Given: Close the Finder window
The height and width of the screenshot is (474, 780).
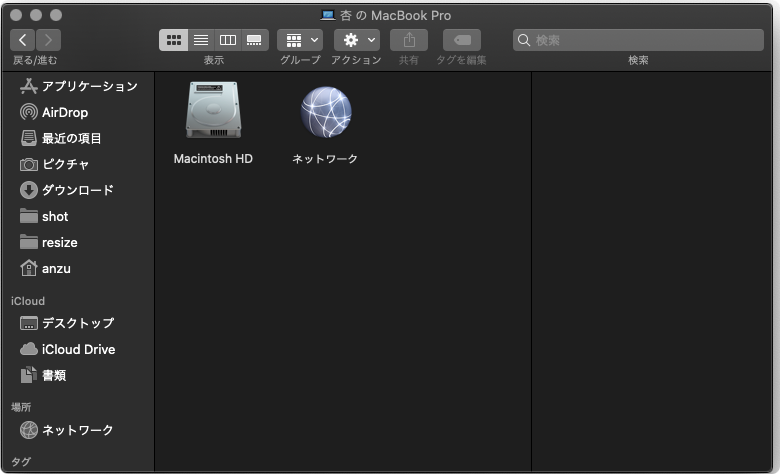Looking at the screenshot, I should click(x=16, y=15).
